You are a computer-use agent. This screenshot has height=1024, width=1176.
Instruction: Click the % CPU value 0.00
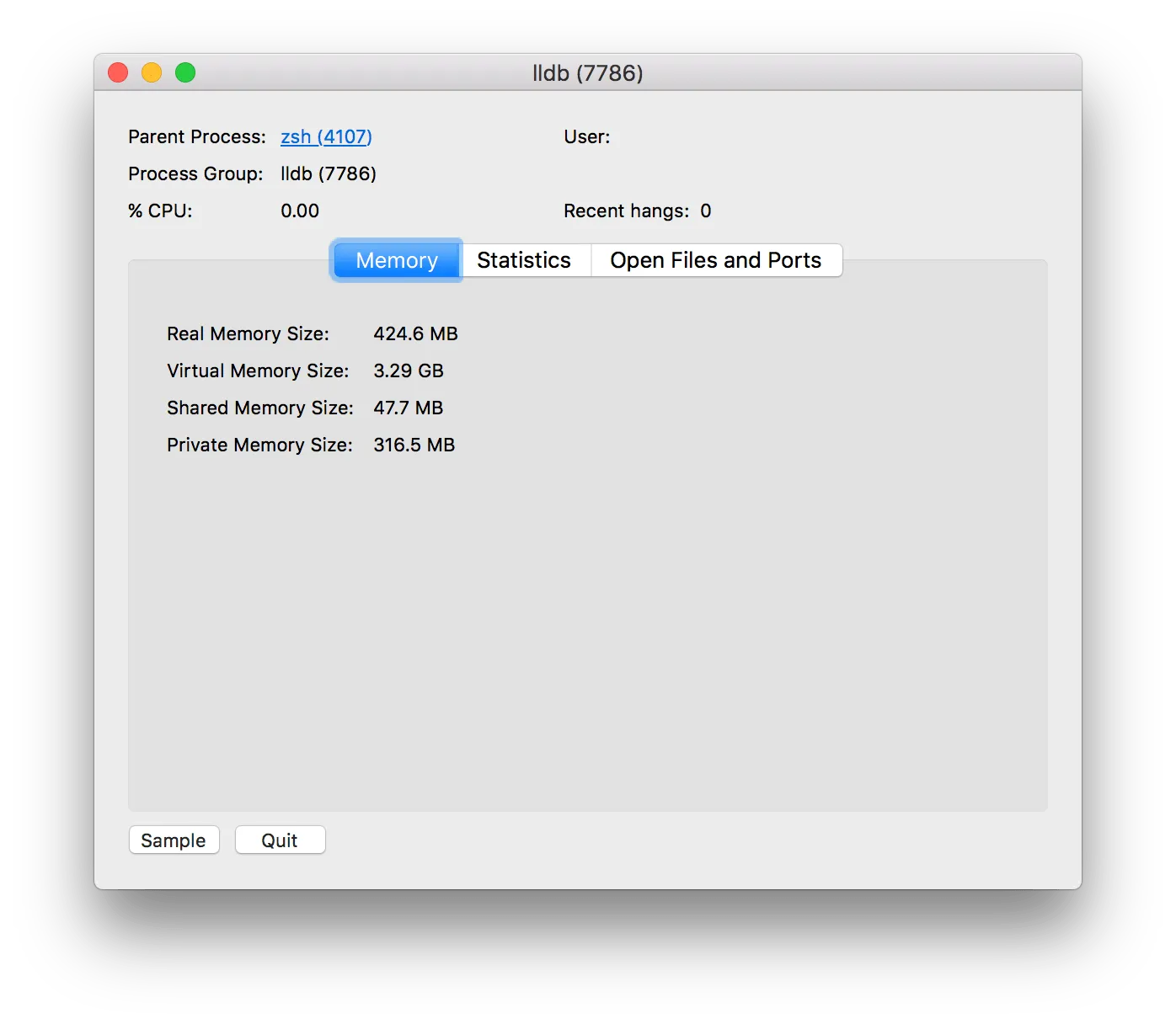point(299,211)
